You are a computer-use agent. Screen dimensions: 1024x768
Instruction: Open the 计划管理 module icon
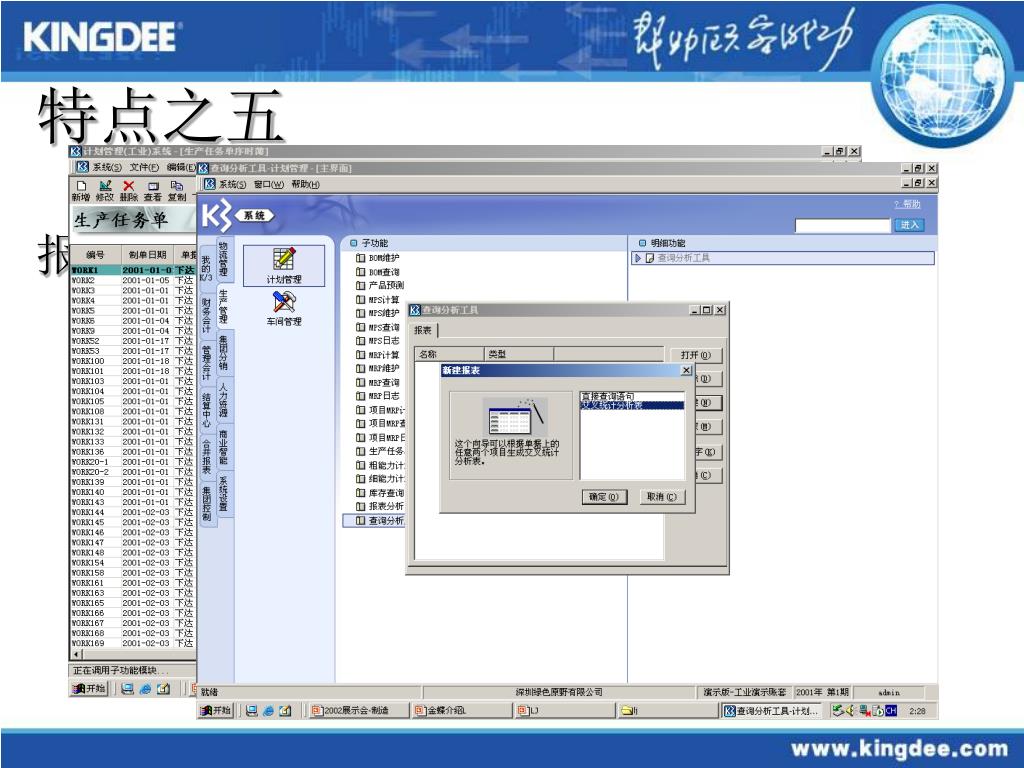click(283, 265)
